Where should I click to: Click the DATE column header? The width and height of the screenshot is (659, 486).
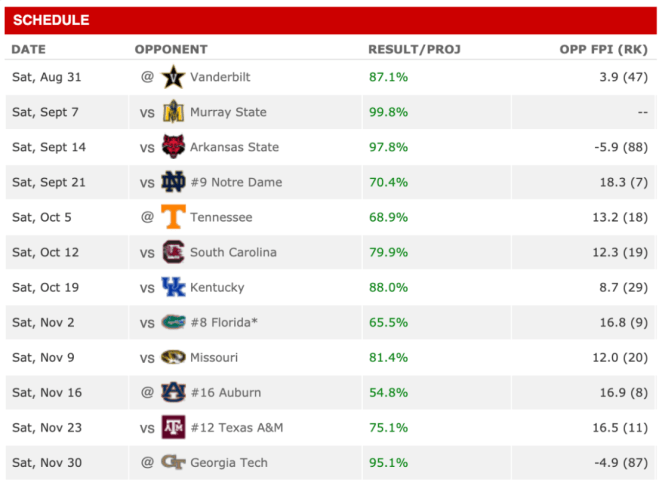[29, 49]
